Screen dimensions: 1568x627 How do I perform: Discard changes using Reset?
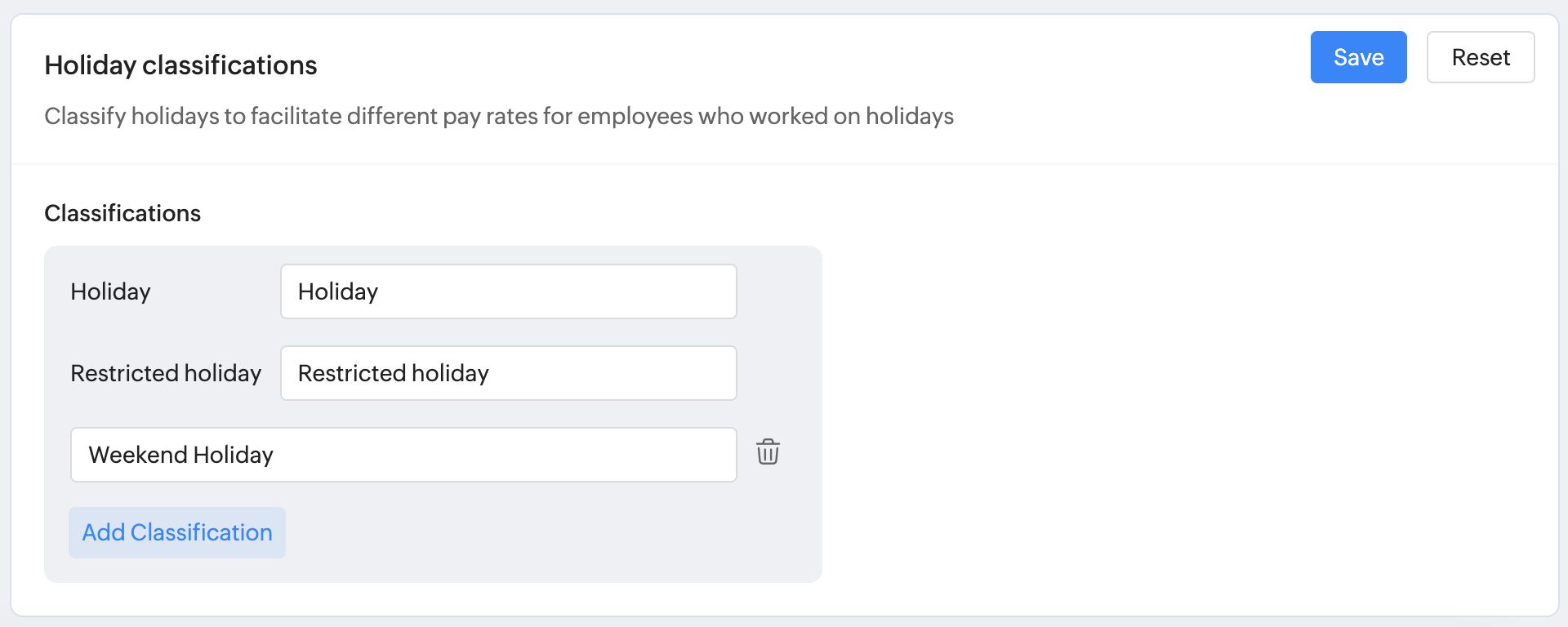[x=1480, y=57]
